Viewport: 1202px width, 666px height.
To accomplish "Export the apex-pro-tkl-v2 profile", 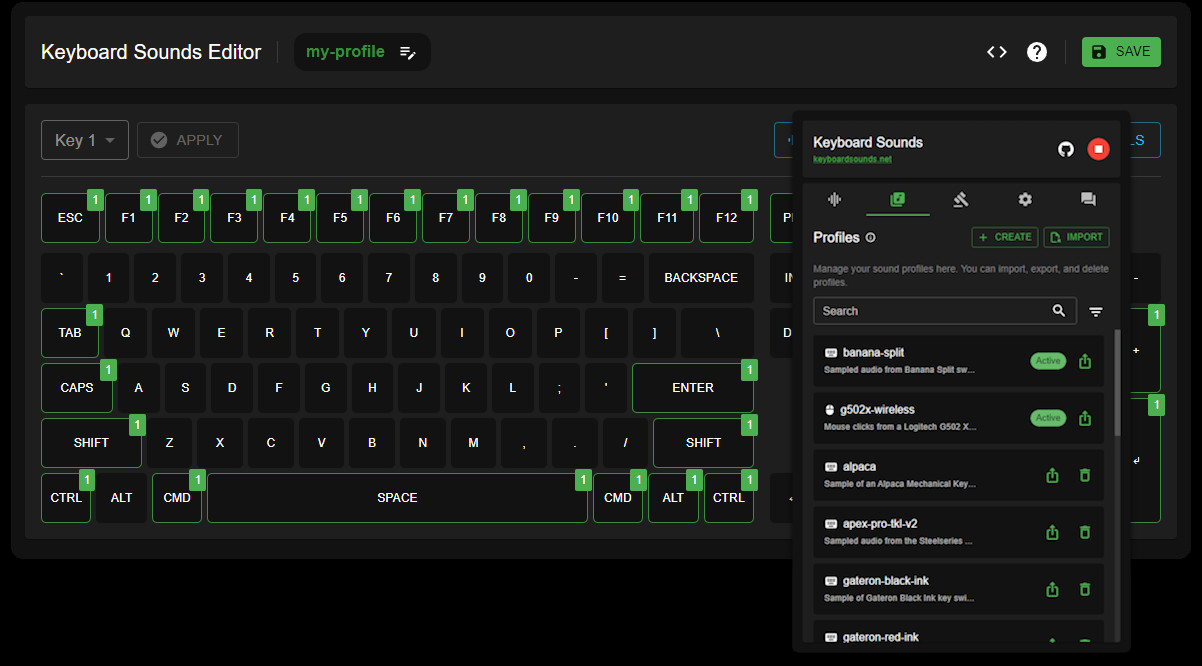I will 1052,532.
